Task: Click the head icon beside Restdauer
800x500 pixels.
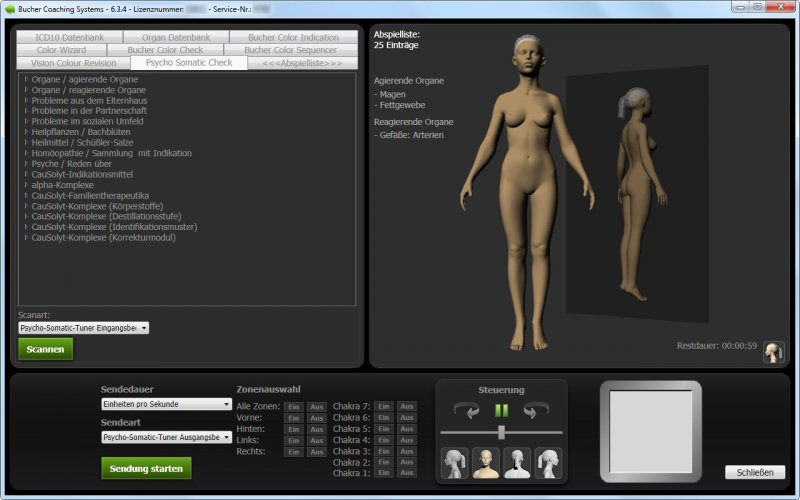Action: [773, 352]
